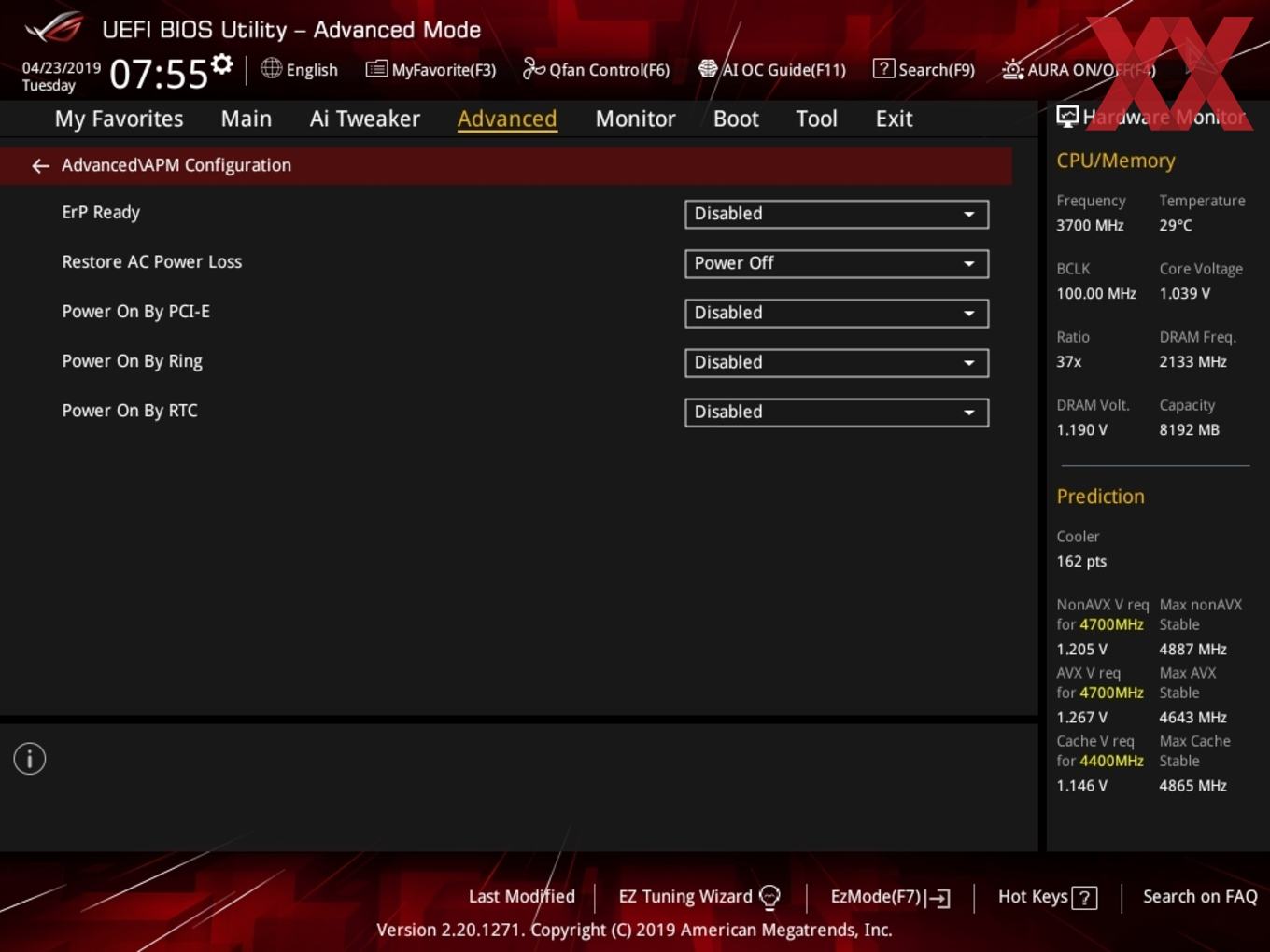Open Restore AC Power Loss dropdown
The image size is (1270, 952).
tap(837, 263)
